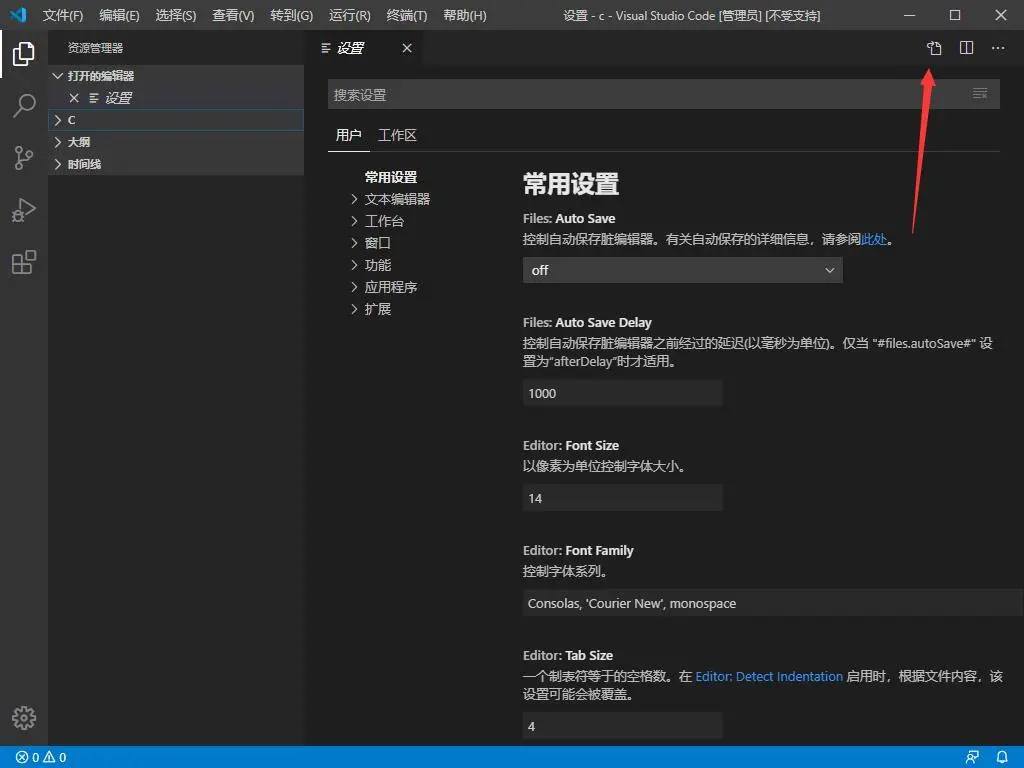Click the VS Code logo icon
This screenshot has width=1024, height=768.
click(x=18, y=14)
